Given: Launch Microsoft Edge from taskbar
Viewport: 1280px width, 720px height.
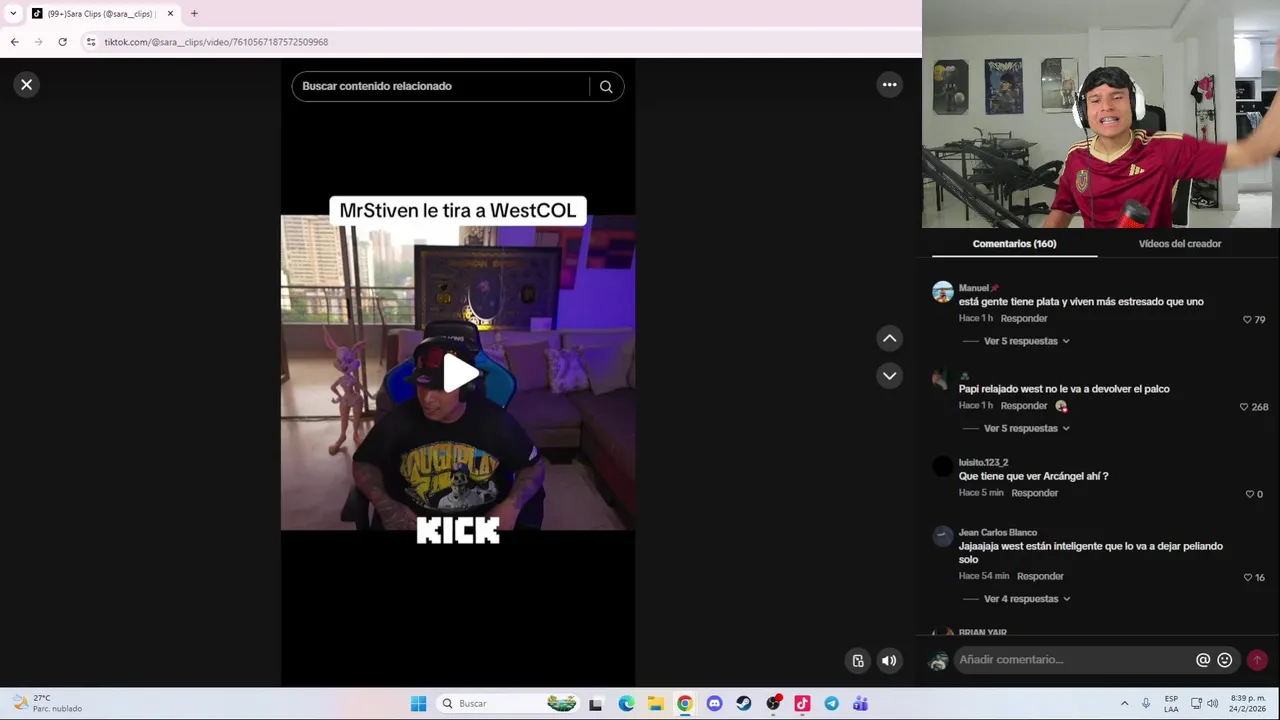Looking at the screenshot, I should [626, 704].
